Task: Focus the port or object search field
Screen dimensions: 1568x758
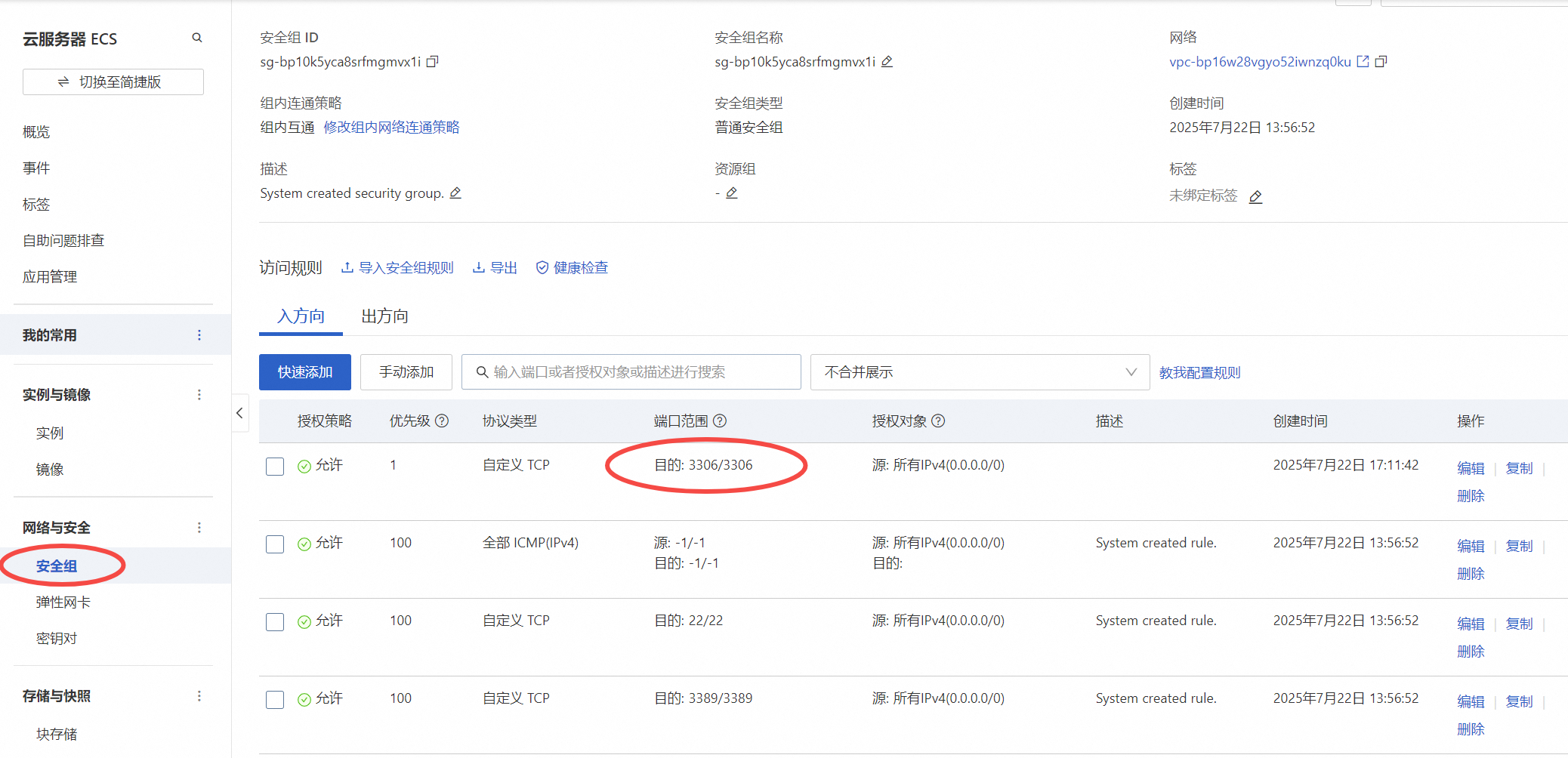Action: click(x=631, y=372)
